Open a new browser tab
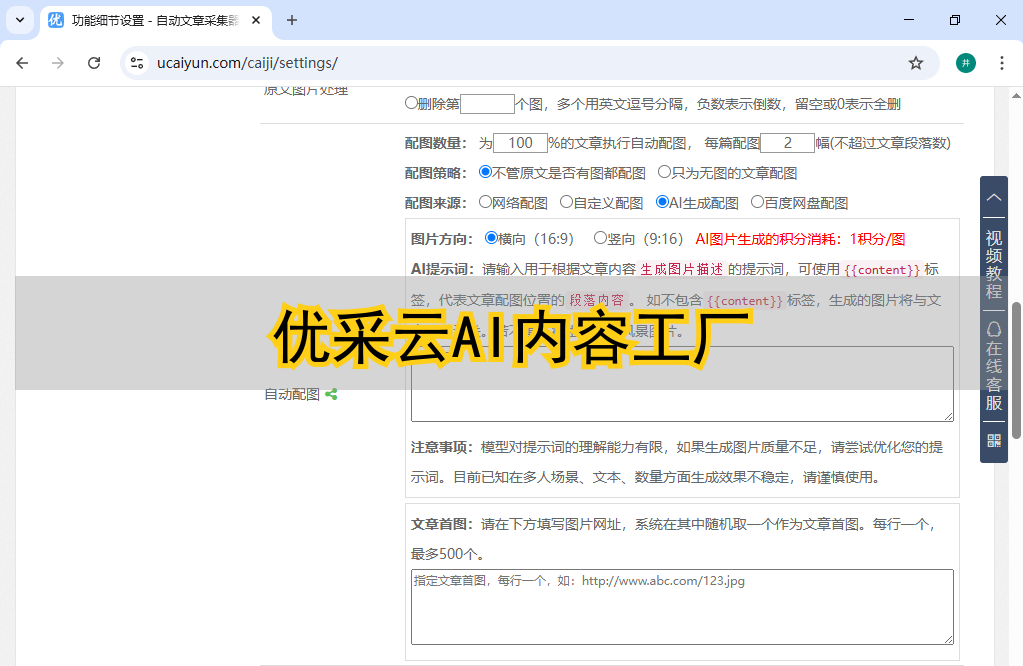1023x666 pixels. tap(292, 20)
